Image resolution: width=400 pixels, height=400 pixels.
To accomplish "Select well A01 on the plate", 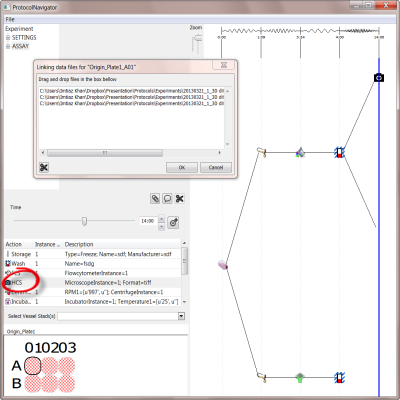I will point(33,366).
